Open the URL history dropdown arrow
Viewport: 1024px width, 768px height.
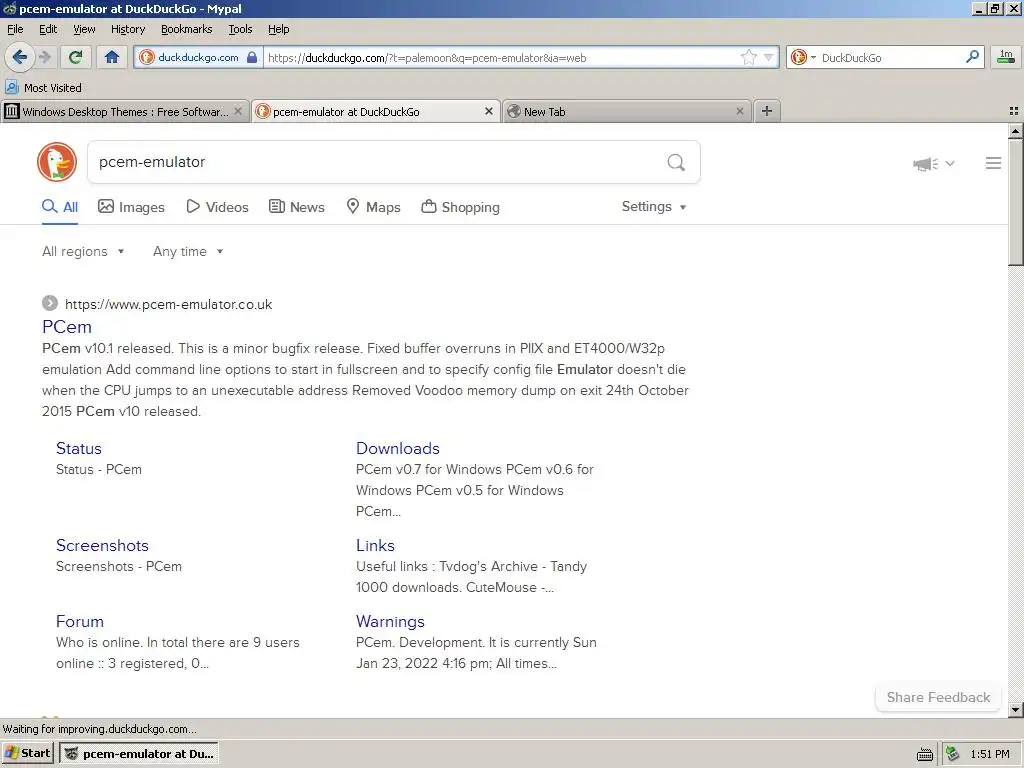[x=769, y=57]
